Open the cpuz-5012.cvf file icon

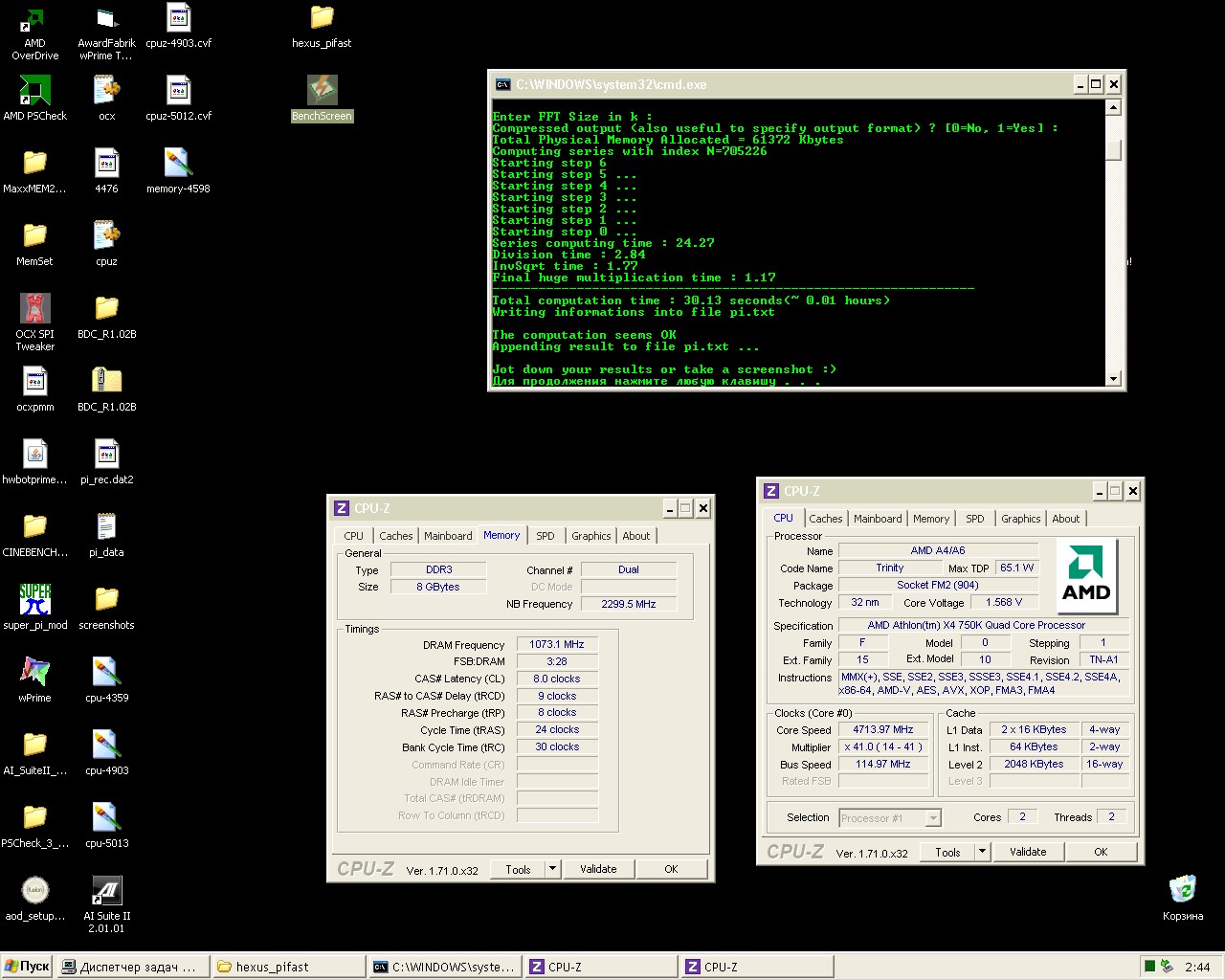[178, 91]
